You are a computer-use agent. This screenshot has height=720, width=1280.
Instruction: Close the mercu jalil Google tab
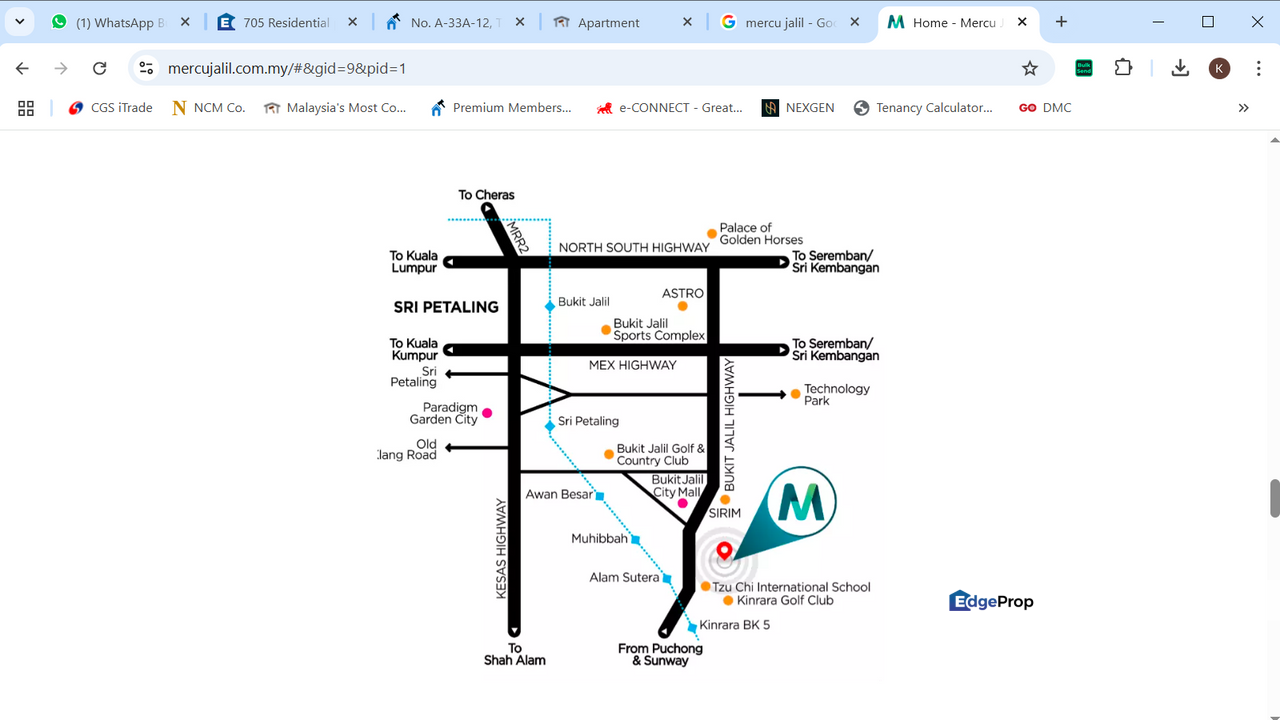click(854, 22)
